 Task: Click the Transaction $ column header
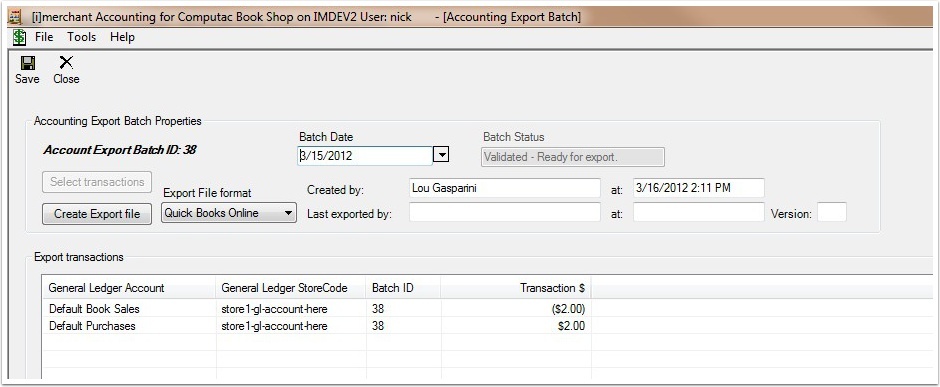[516, 288]
